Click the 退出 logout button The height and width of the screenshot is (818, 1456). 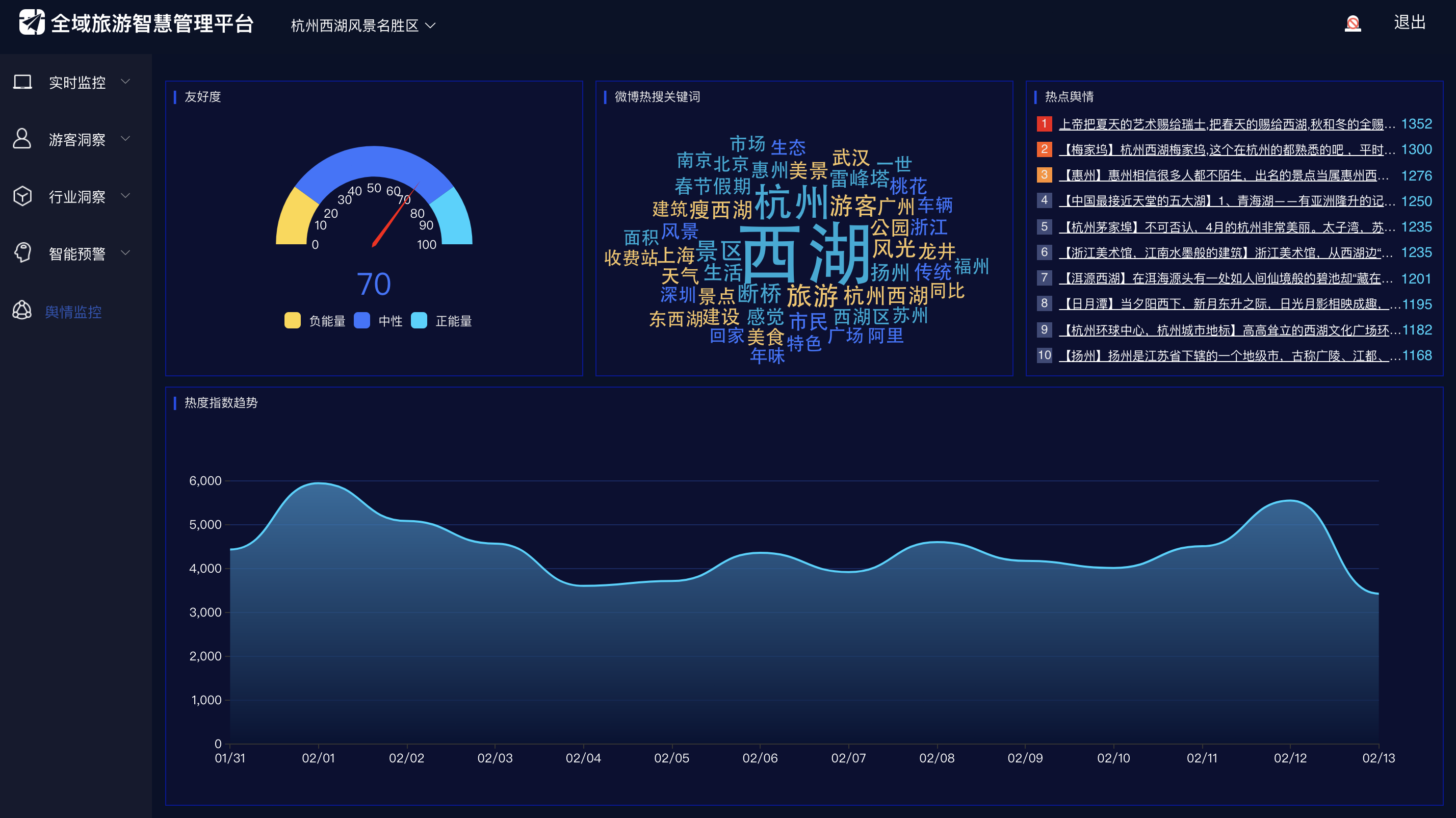click(1410, 22)
